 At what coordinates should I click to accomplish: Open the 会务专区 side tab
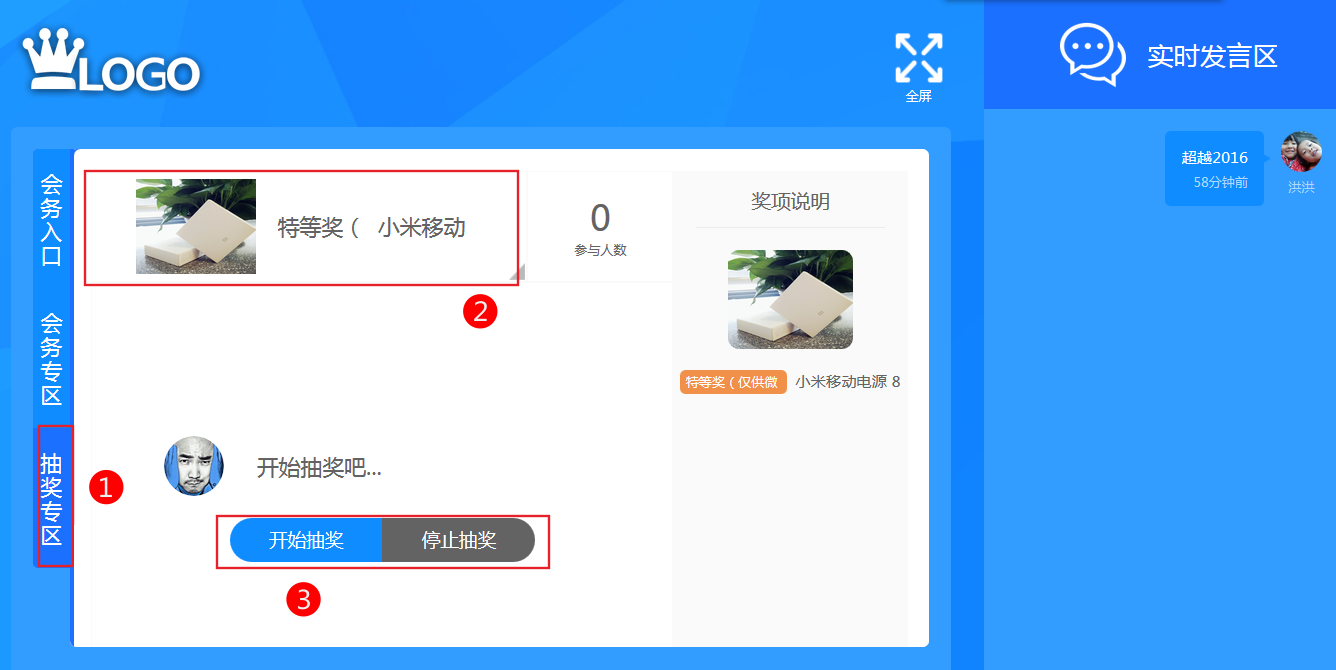(52, 359)
